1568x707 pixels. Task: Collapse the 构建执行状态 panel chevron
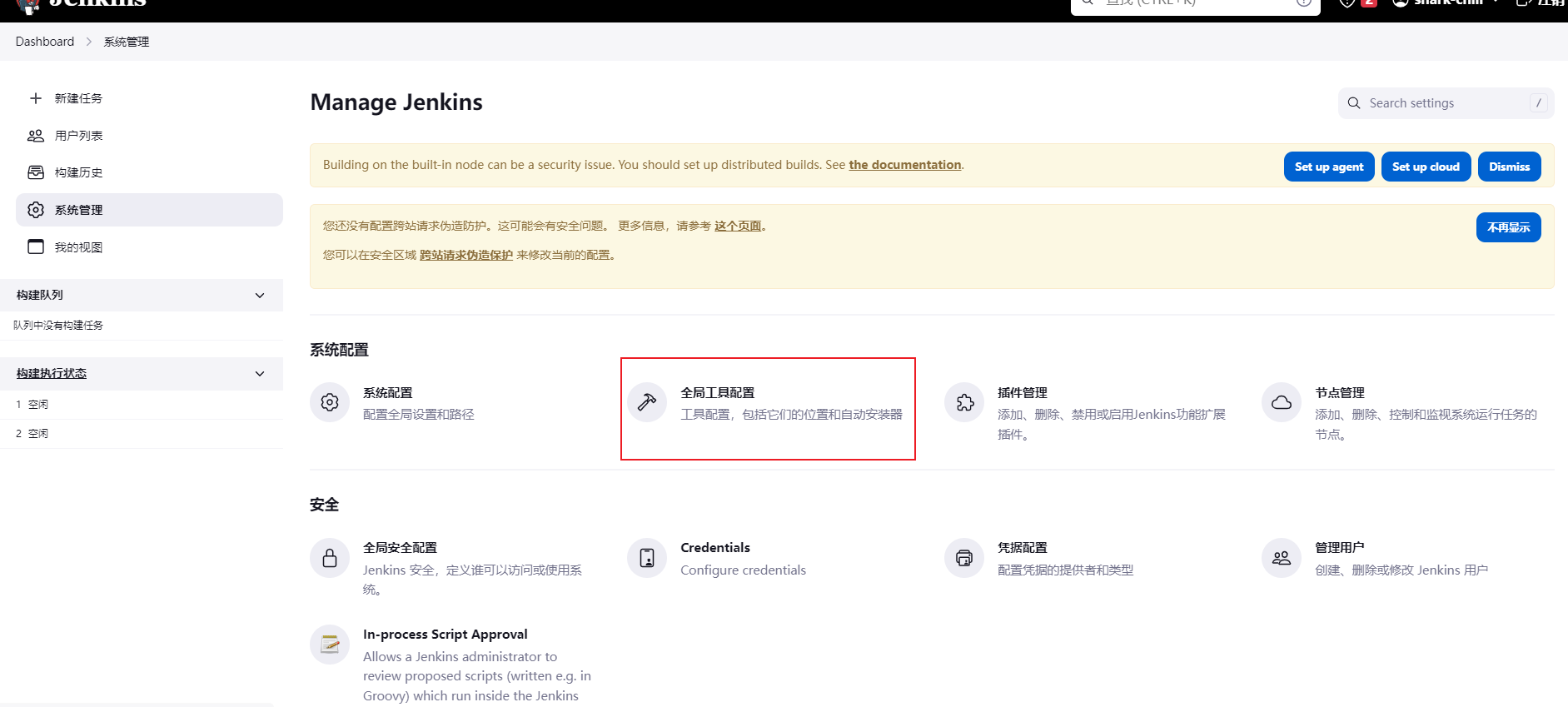coord(260,374)
